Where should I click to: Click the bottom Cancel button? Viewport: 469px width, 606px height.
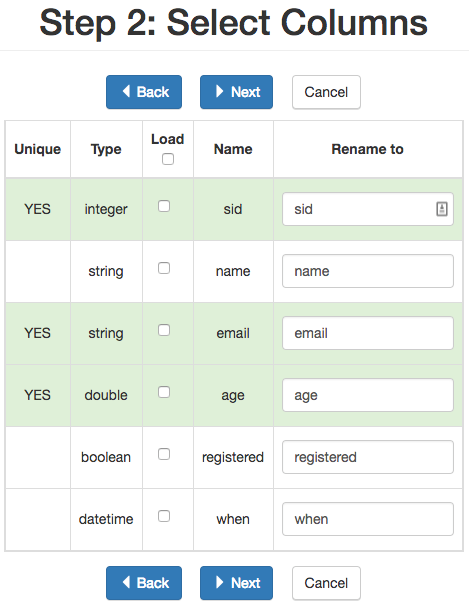pos(326,583)
